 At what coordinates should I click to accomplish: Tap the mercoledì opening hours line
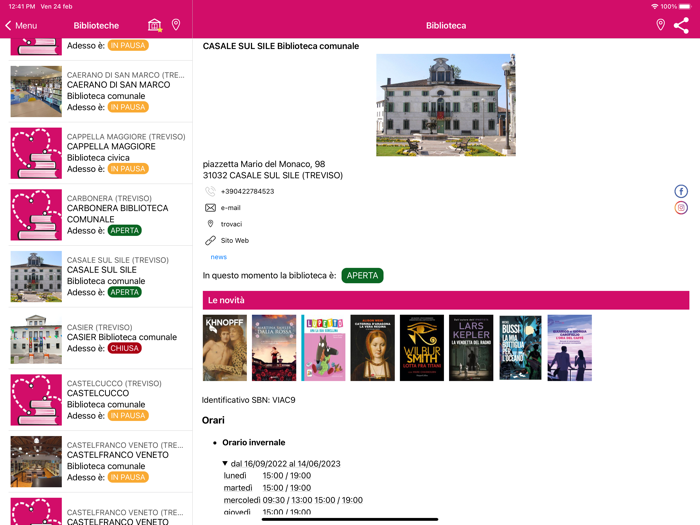point(293,500)
